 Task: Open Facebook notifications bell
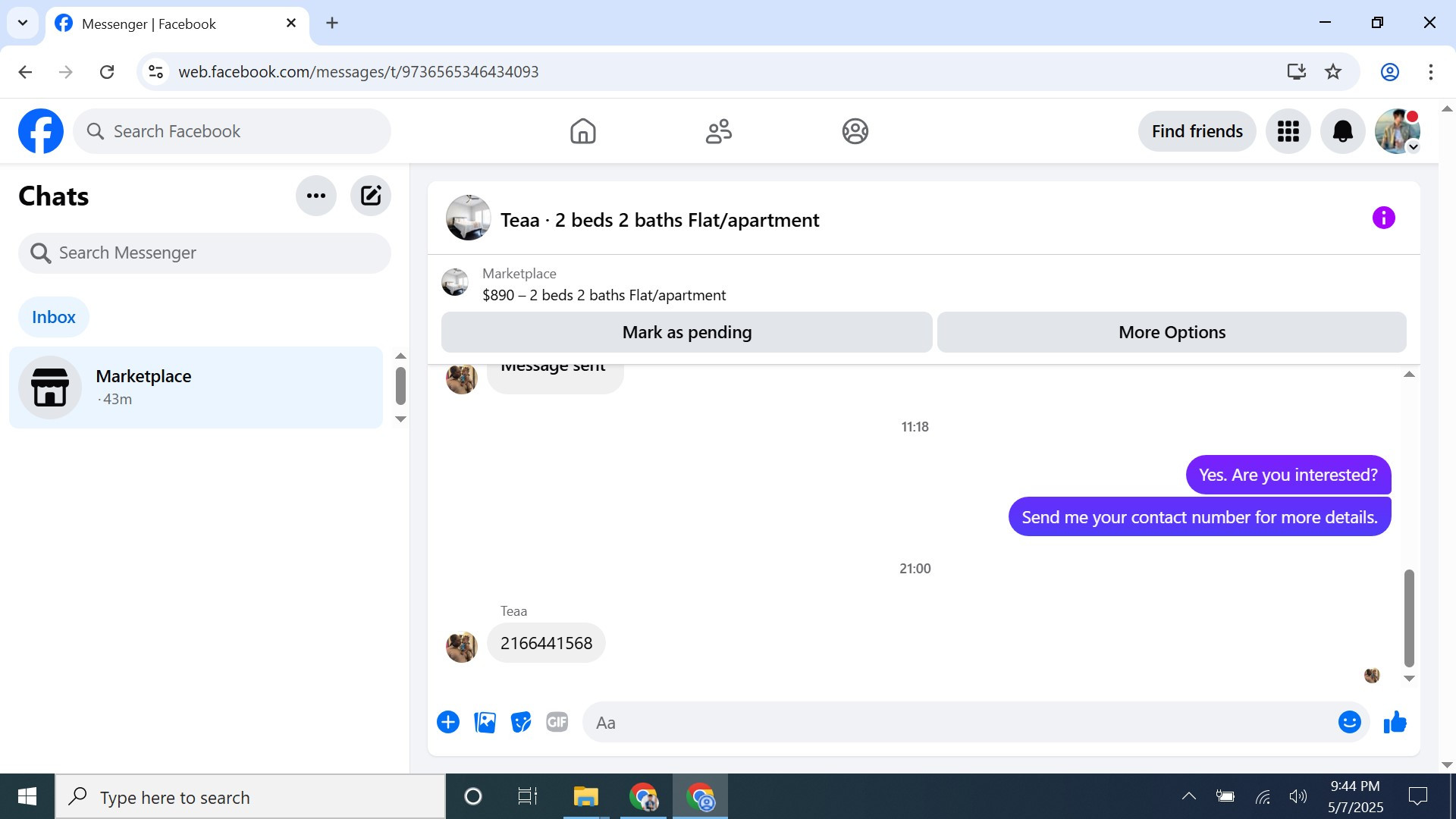1342,131
